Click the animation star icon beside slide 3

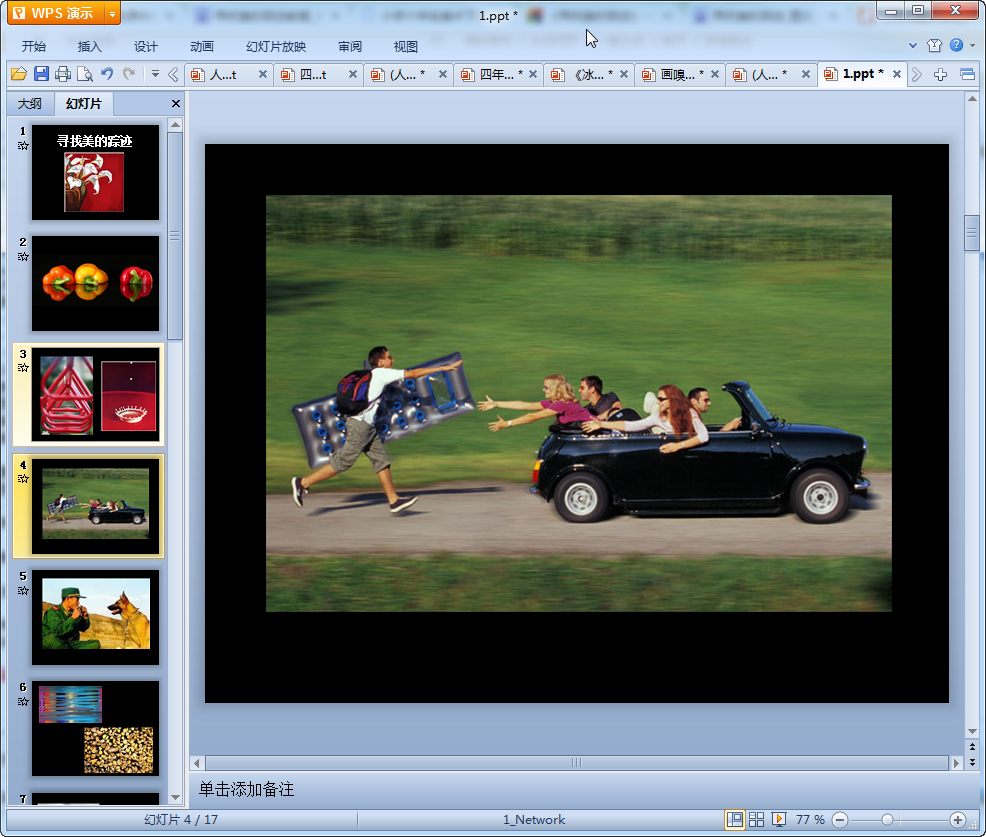(x=23, y=368)
